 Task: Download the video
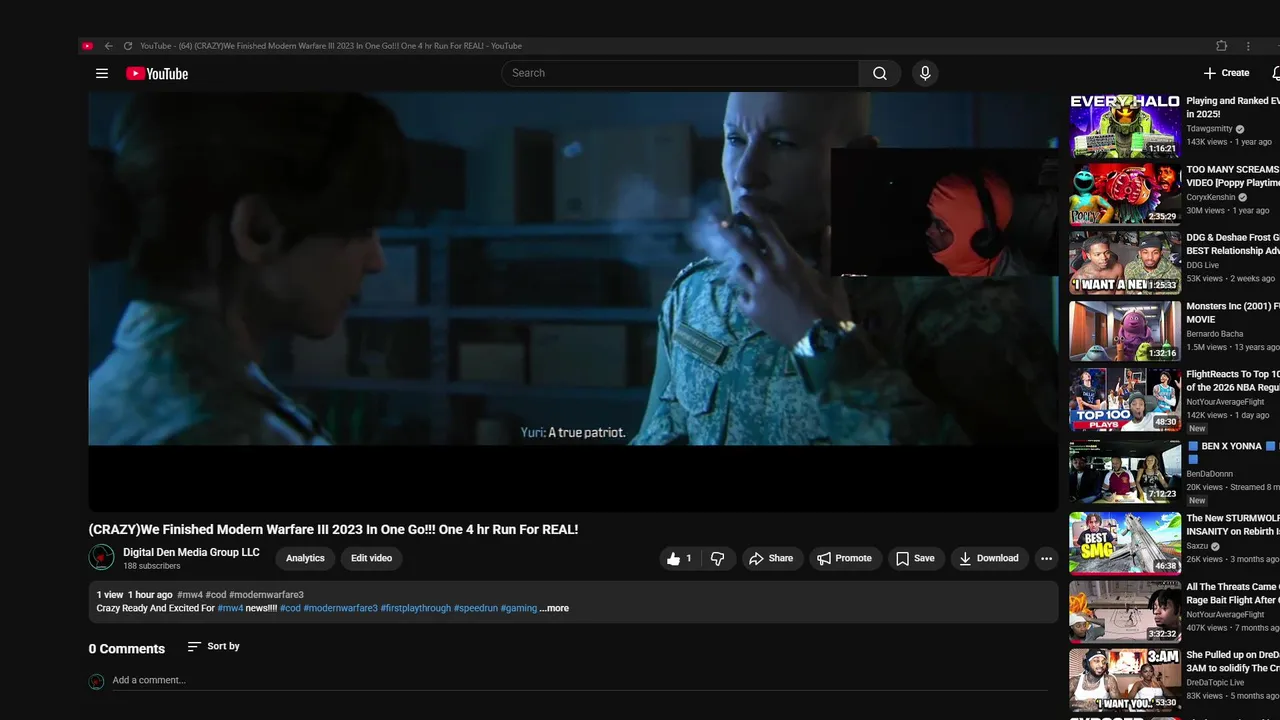[x=988, y=559]
